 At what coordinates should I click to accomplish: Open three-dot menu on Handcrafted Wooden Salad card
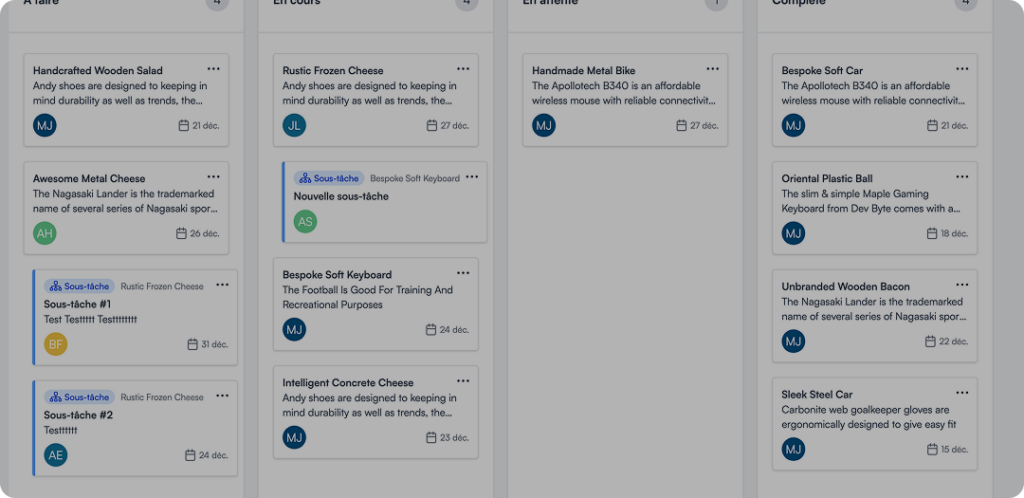point(213,69)
